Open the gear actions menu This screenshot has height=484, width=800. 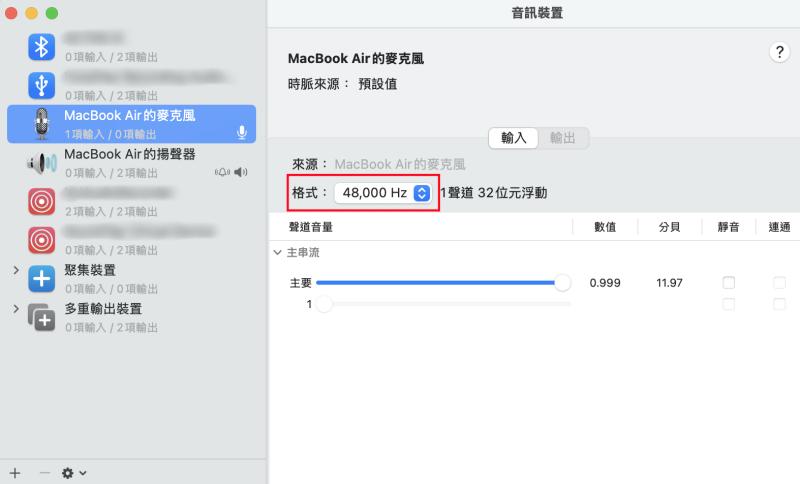[73, 473]
